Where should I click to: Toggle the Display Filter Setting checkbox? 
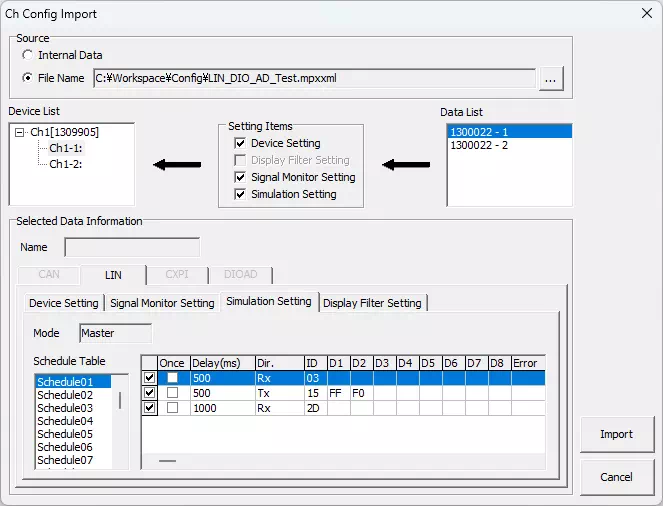240,160
